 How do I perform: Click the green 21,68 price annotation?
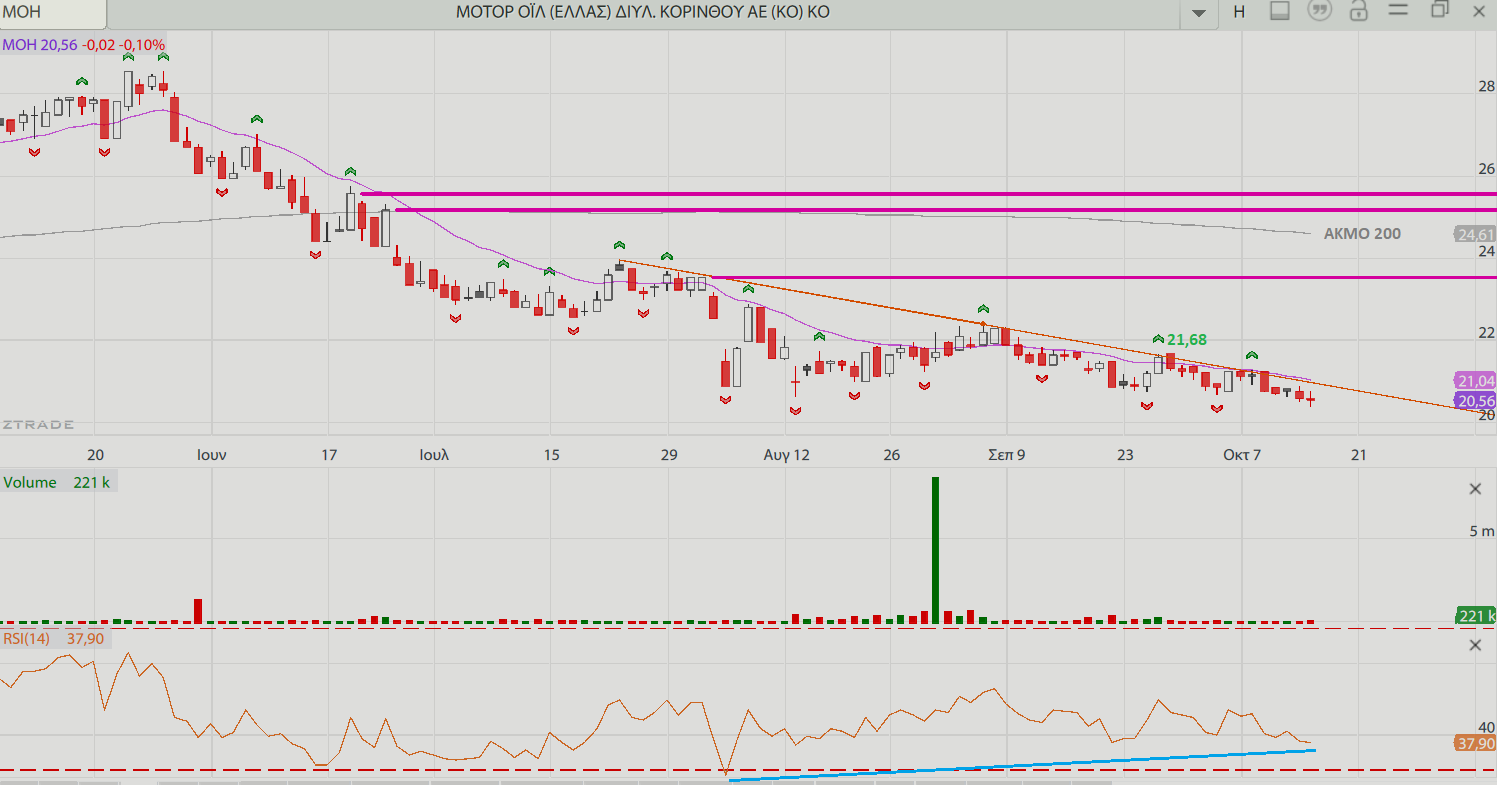tap(1187, 340)
